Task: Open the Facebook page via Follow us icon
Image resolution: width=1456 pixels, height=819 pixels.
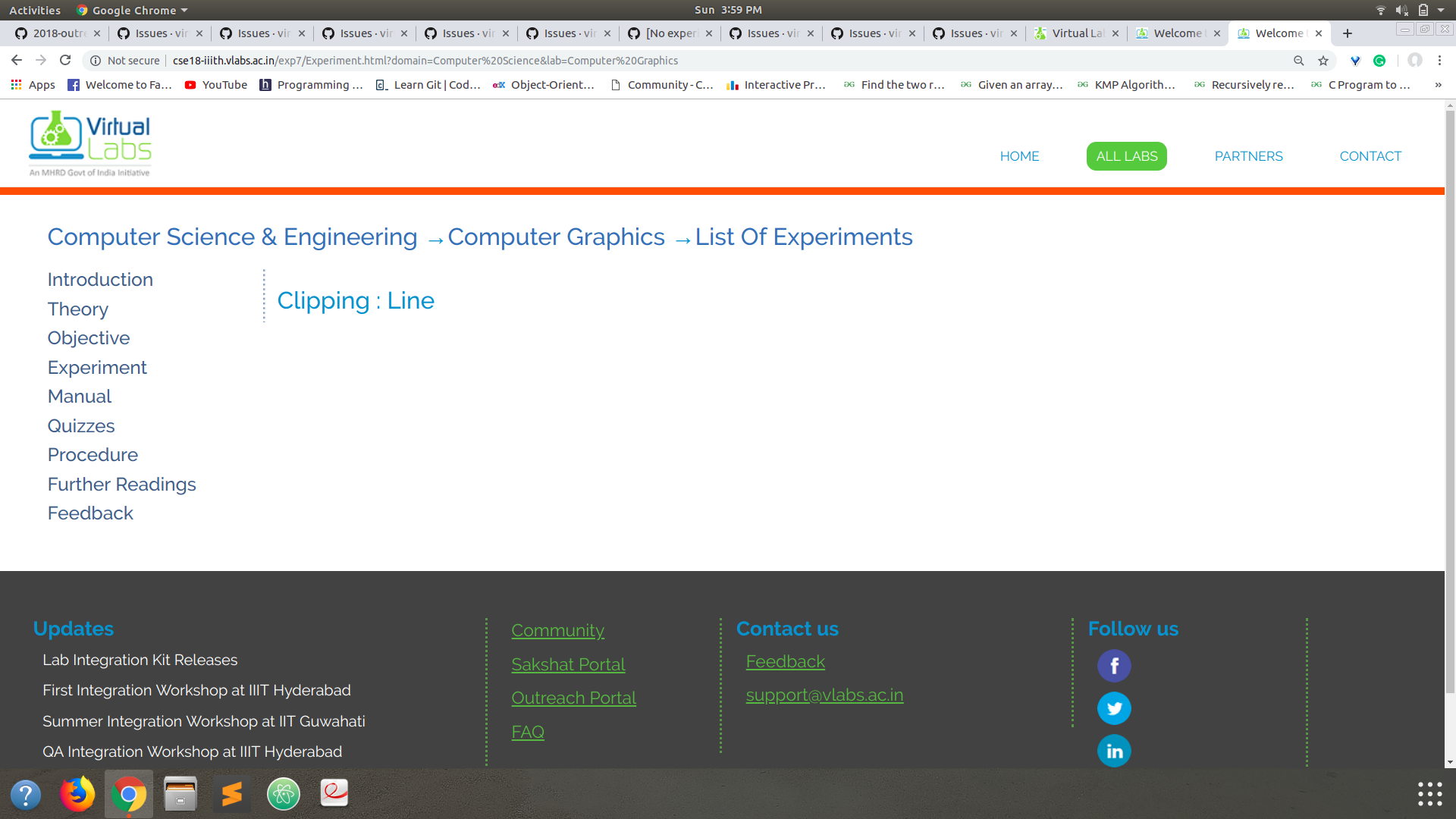Action: pyautogui.click(x=1114, y=665)
